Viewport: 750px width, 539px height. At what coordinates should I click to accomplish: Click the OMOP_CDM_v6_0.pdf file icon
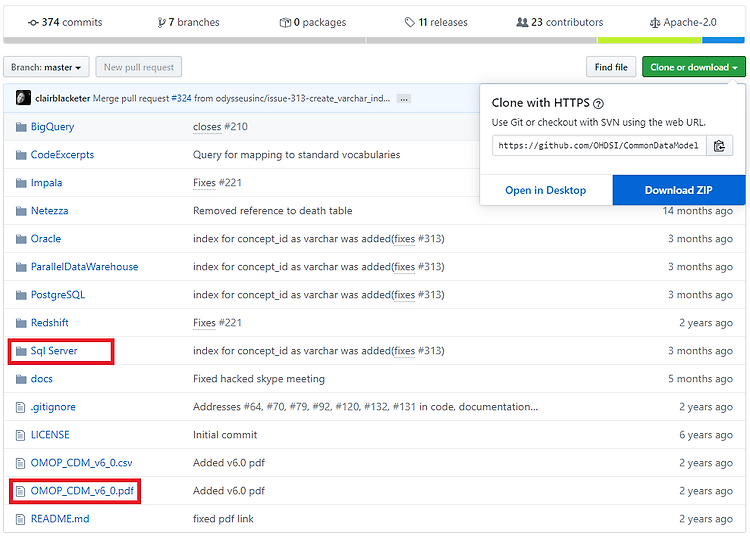[x=20, y=491]
